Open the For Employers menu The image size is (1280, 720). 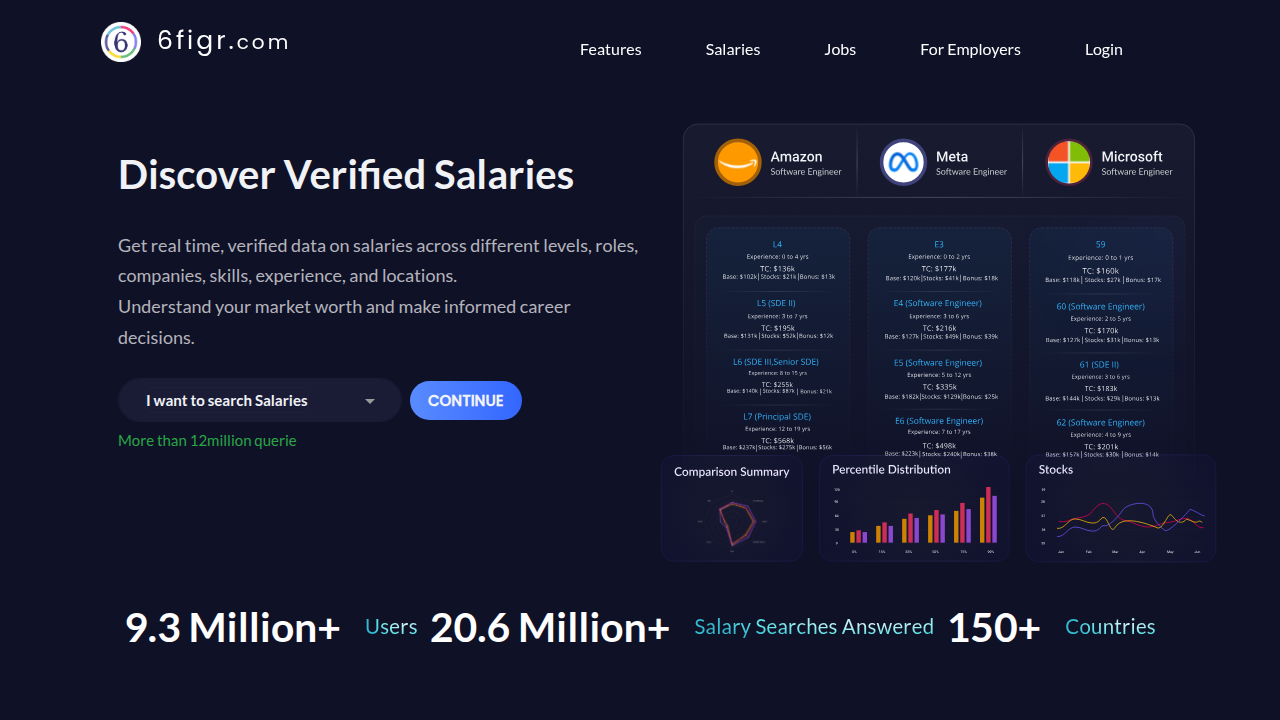pos(970,49)
